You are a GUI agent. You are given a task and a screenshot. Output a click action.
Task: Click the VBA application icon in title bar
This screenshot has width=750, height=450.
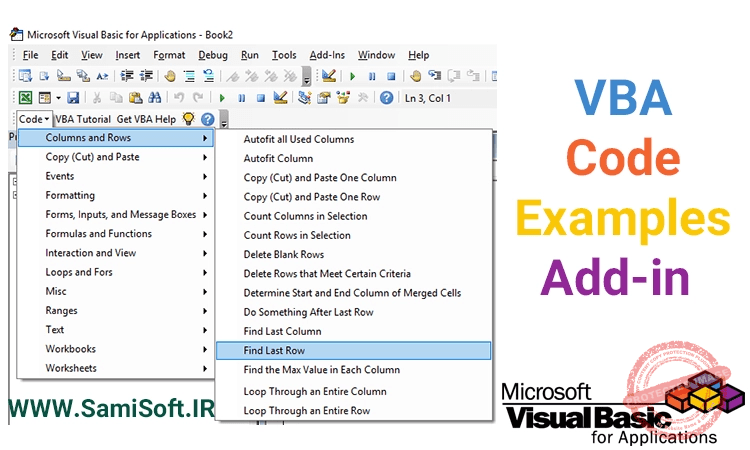(x=16, y=34)
